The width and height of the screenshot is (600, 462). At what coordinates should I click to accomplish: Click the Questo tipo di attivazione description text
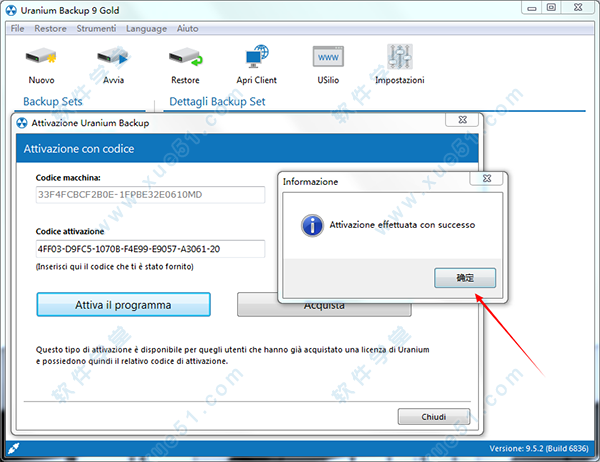pyautogui.click(x=232, y=355)
